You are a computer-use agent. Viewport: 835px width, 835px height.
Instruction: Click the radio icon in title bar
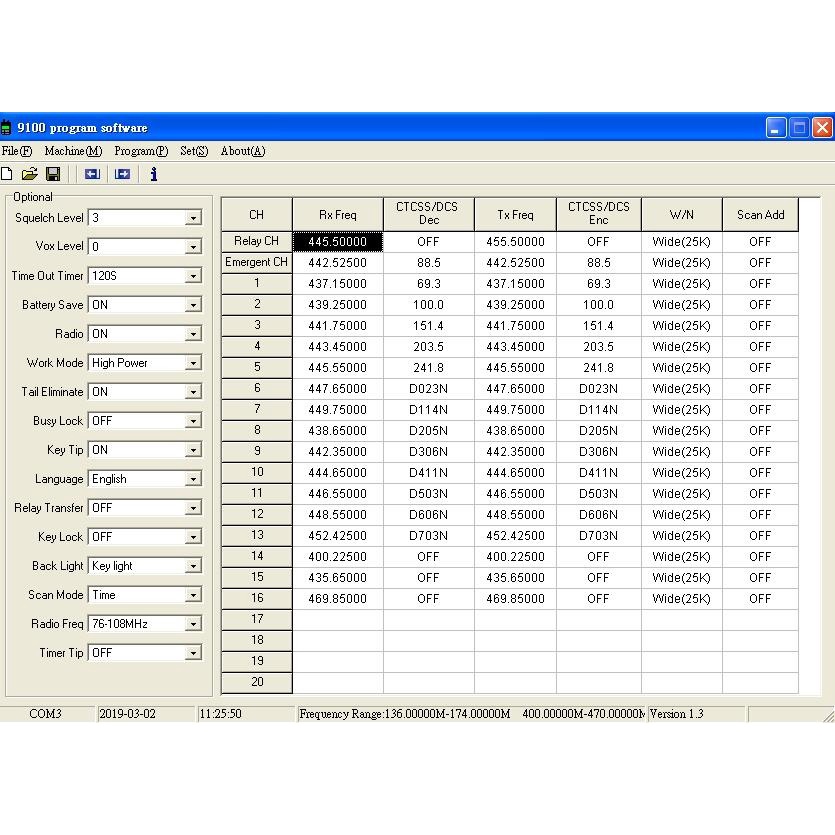coord(6,128)
